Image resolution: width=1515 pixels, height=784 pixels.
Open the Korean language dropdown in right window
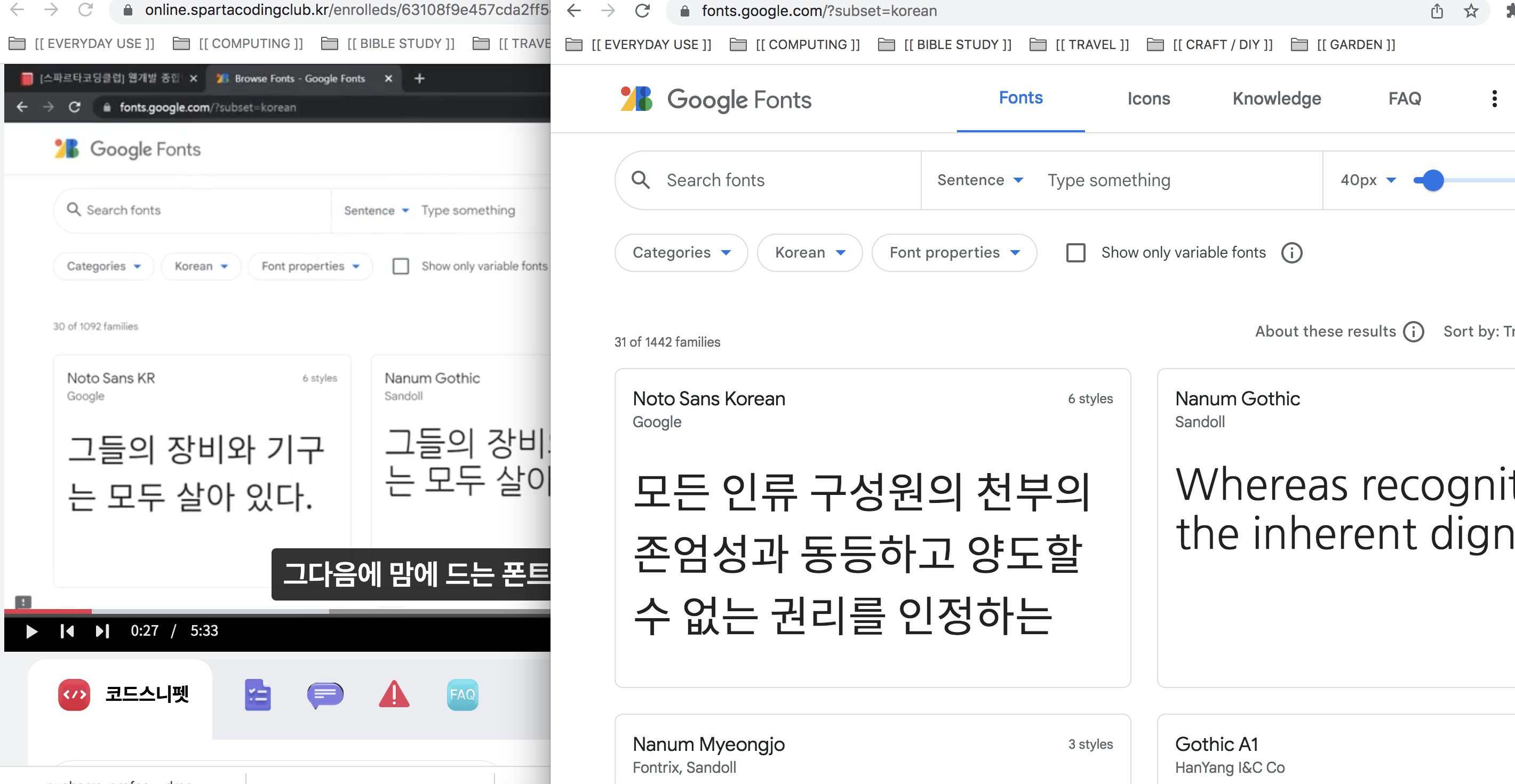pos(809,253)
